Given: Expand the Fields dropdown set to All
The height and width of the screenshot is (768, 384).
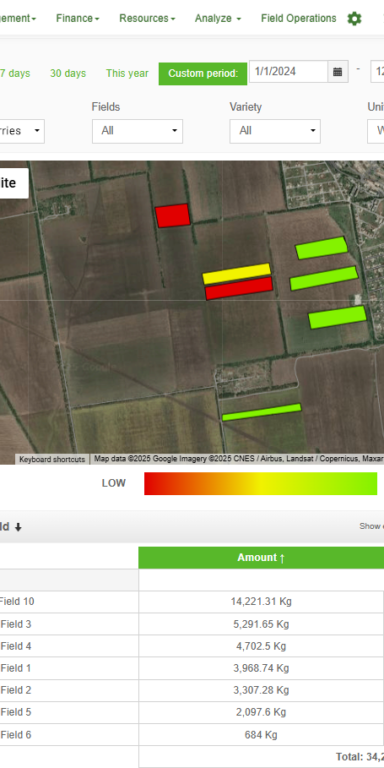Looking at the screenshot, I should point(137,131).
